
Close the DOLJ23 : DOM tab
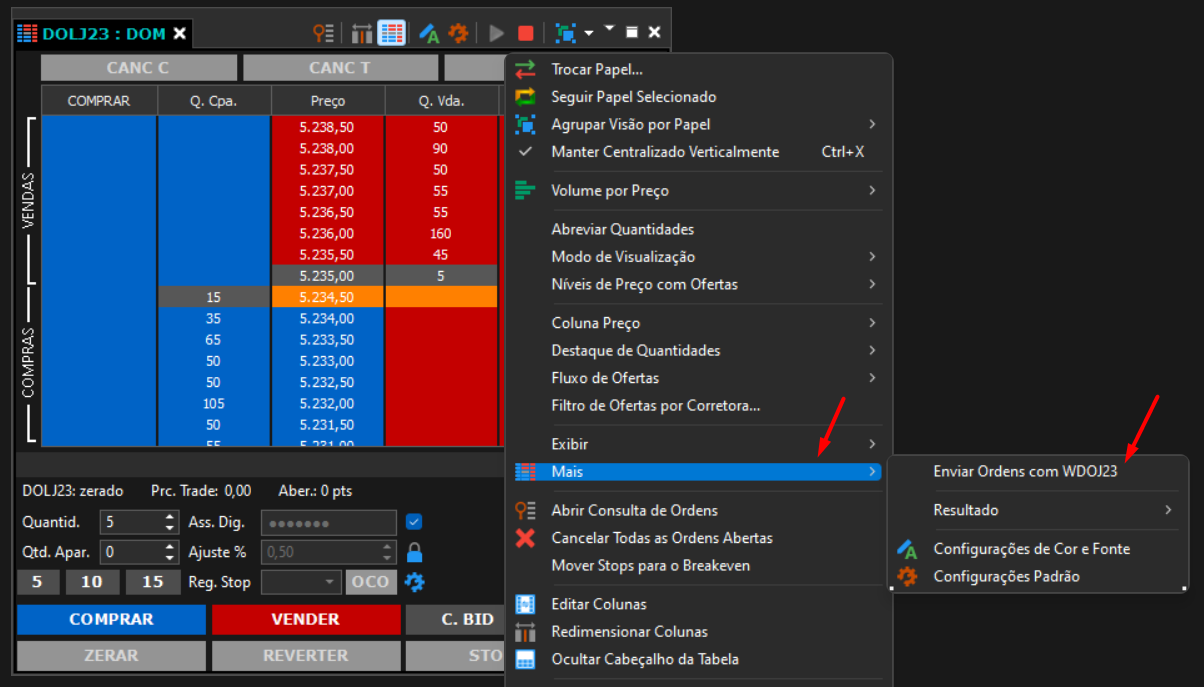tap(180, 34)
